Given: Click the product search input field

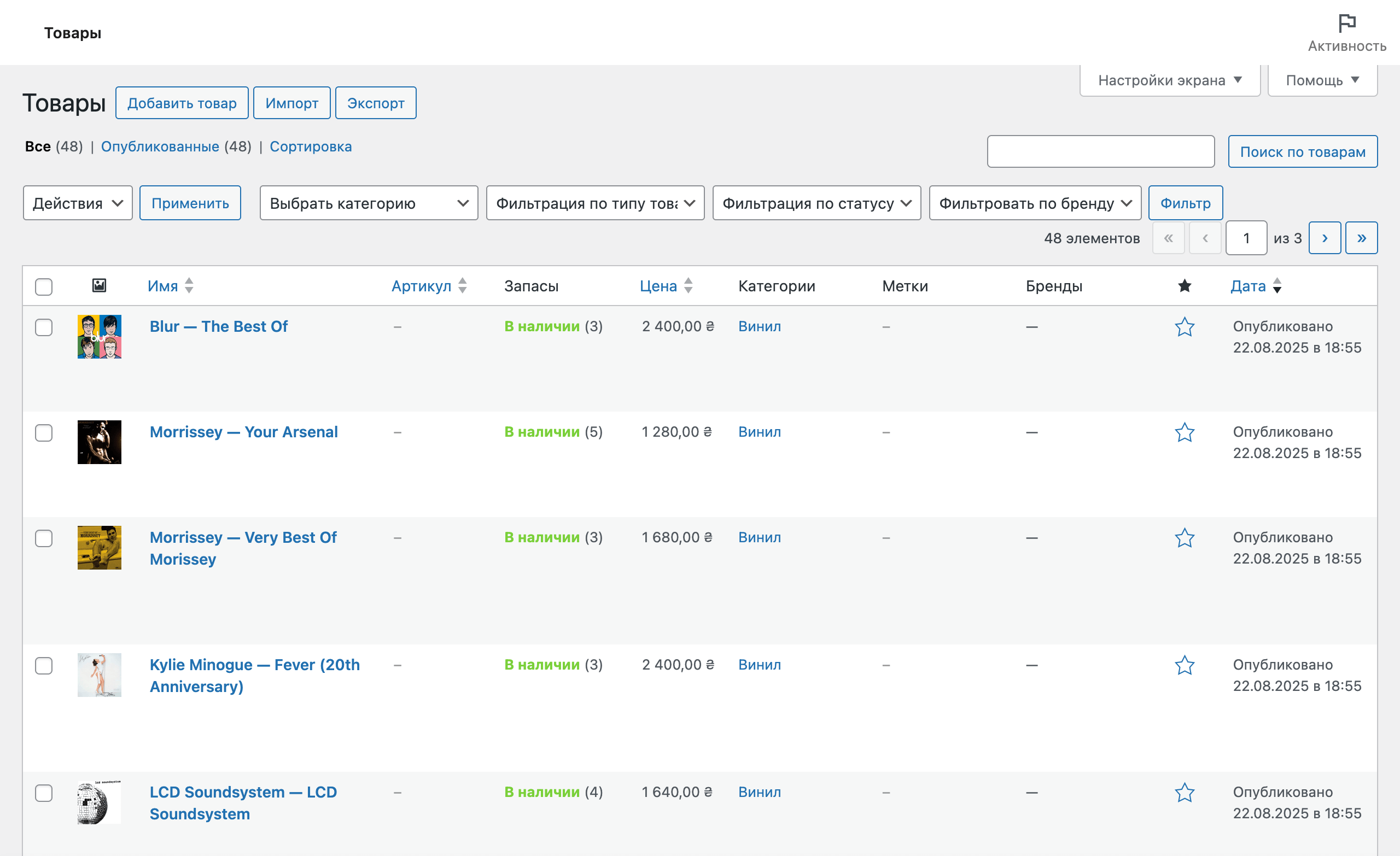Looking at the screenshot, I should coord(1100,151).
